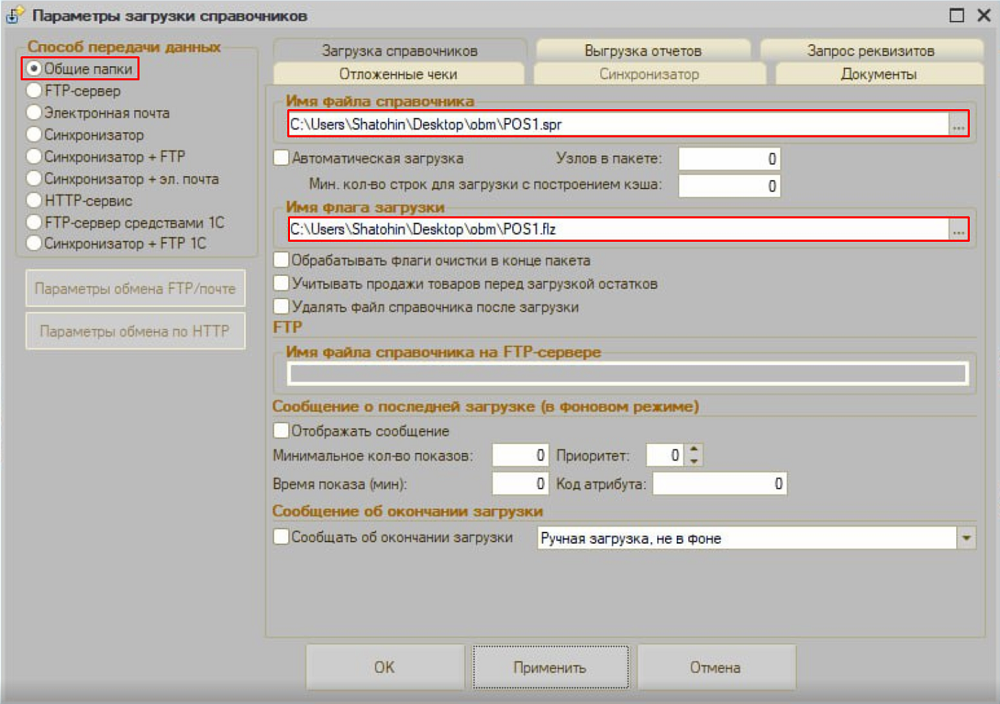Close the Параметры загрузки справочников window
This screenshot has width=1000, height=704.
[982, 15]
